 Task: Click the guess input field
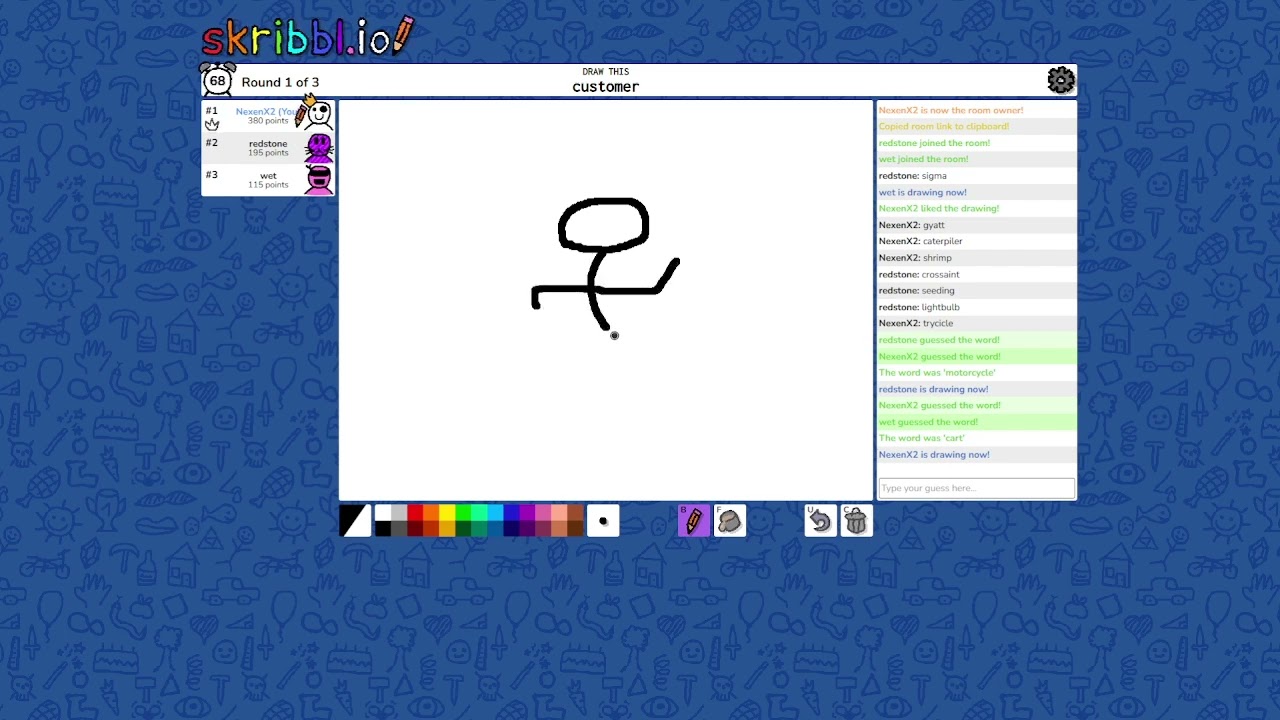976,488
